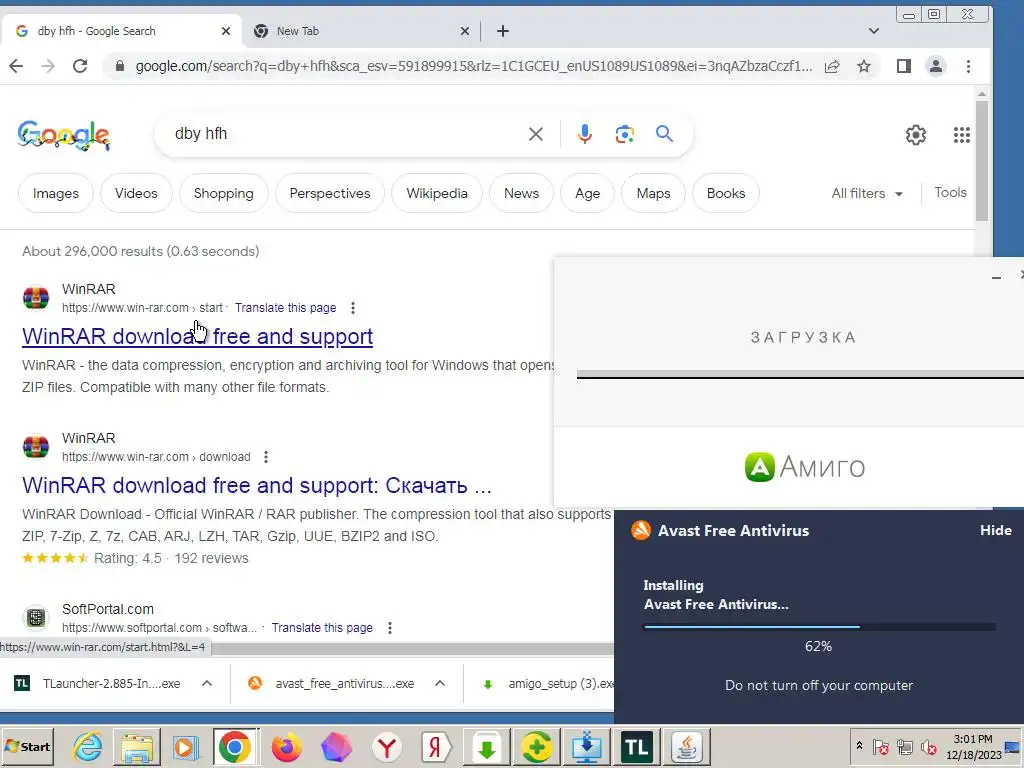Open WinRAR Скачать result link

(257, 485)
